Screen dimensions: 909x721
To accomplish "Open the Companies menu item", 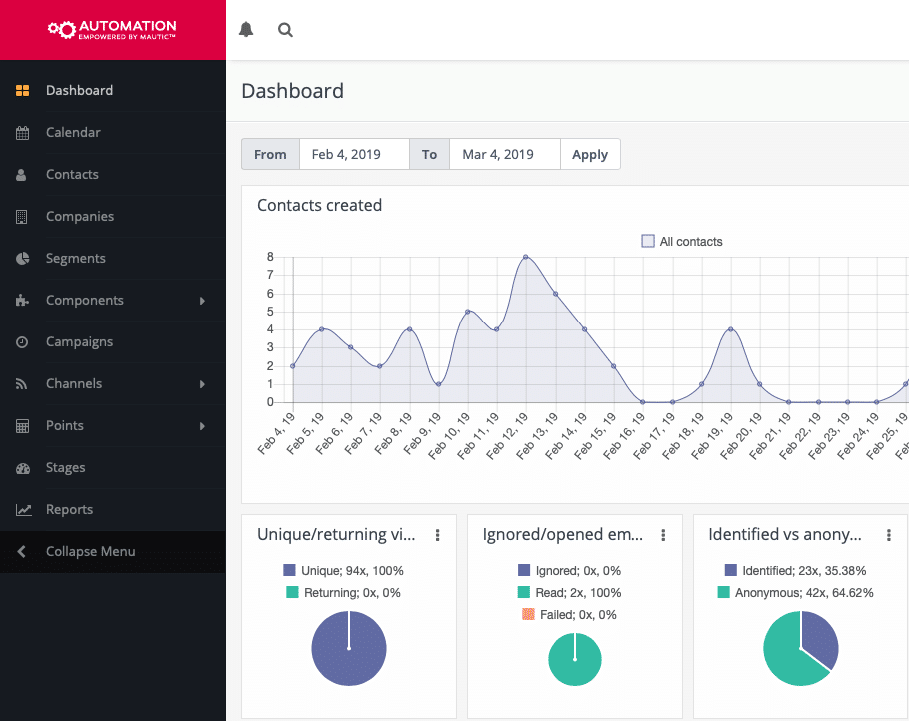I will tap(80, 217).
